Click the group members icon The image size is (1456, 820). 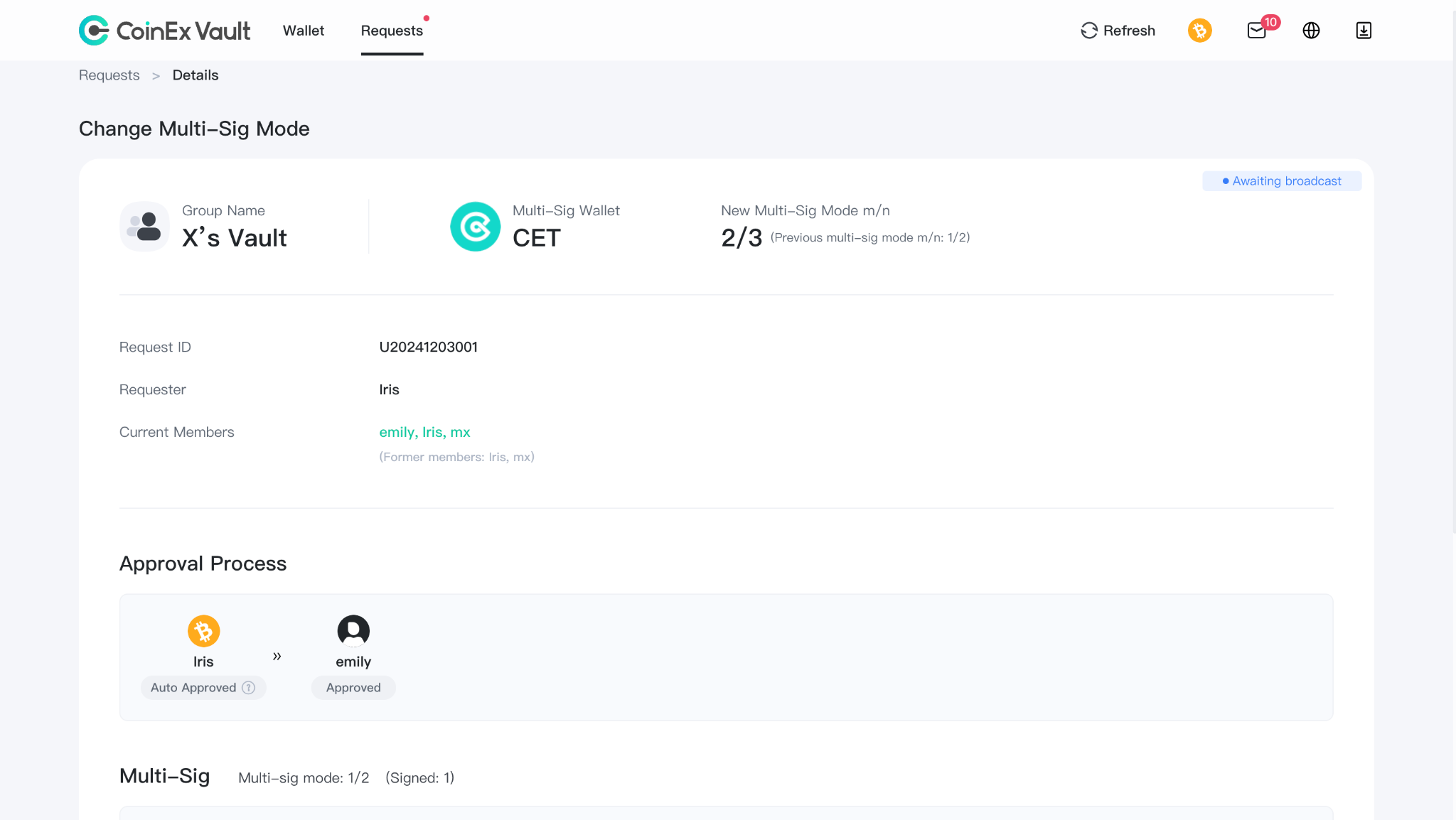144,227
